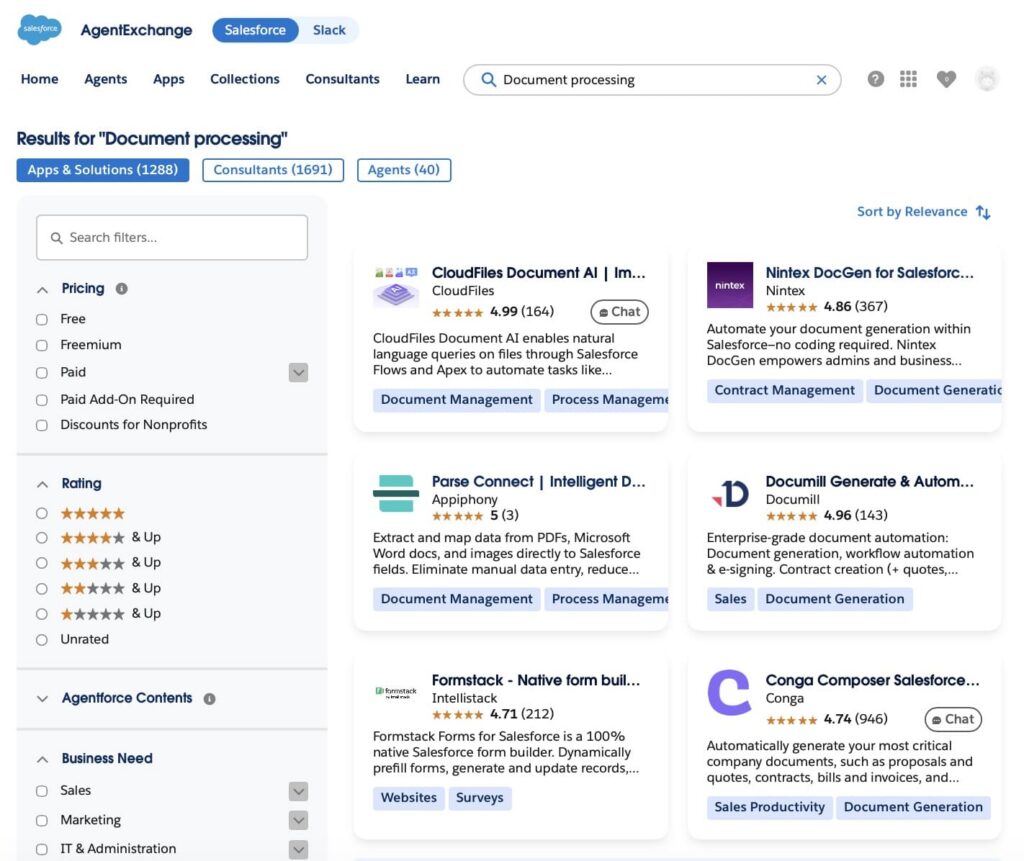The image size is (1024, 861).
Task: Clear the search with the X icon
Action: tap(821, 80)
